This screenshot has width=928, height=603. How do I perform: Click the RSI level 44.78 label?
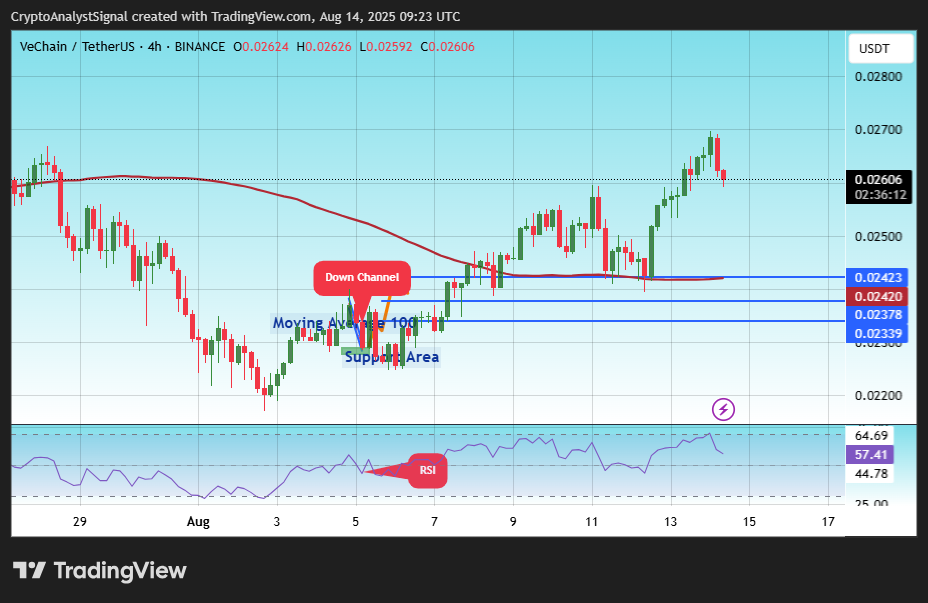[871, 473]
